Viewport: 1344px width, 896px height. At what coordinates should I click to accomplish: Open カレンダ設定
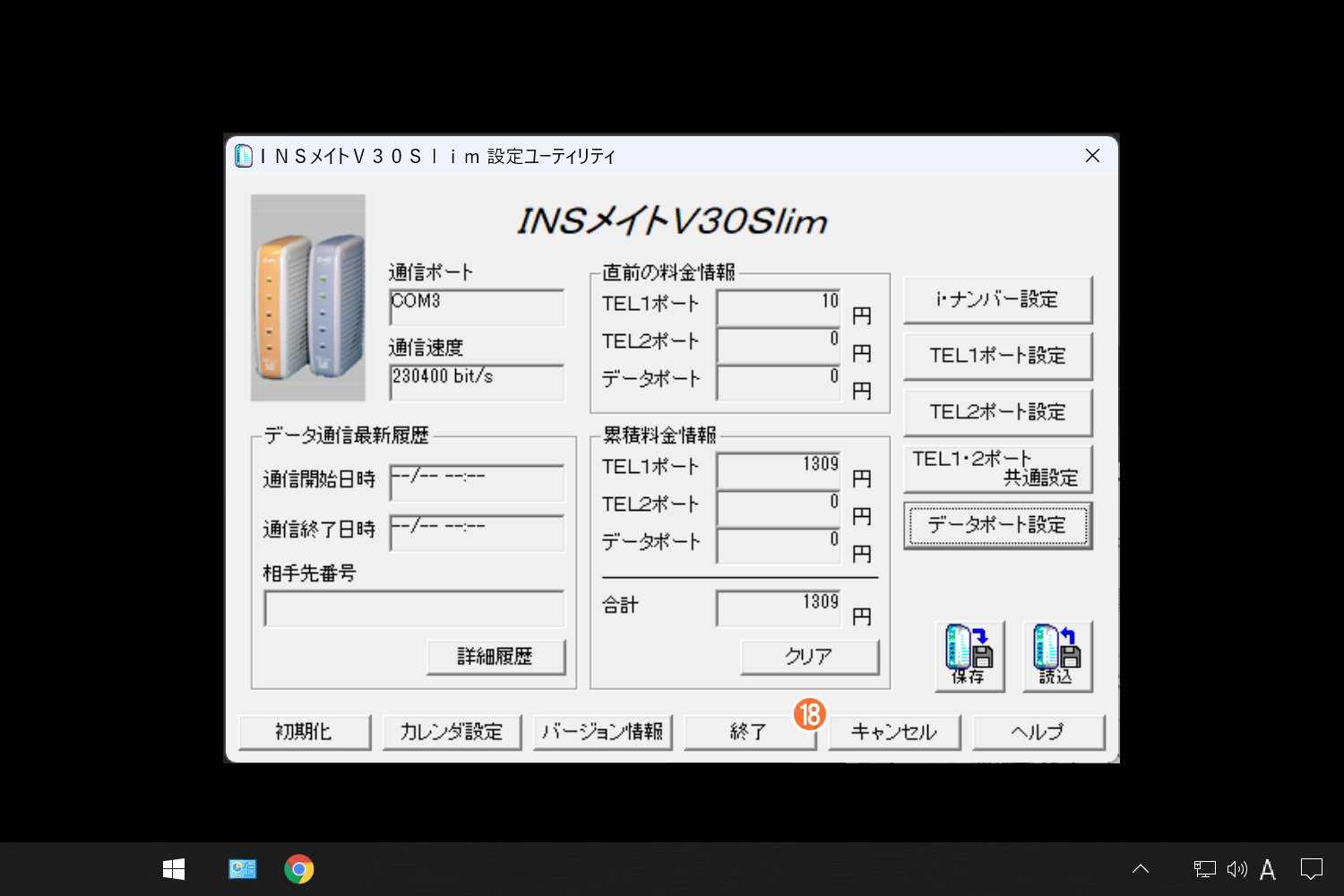point(452,732)
